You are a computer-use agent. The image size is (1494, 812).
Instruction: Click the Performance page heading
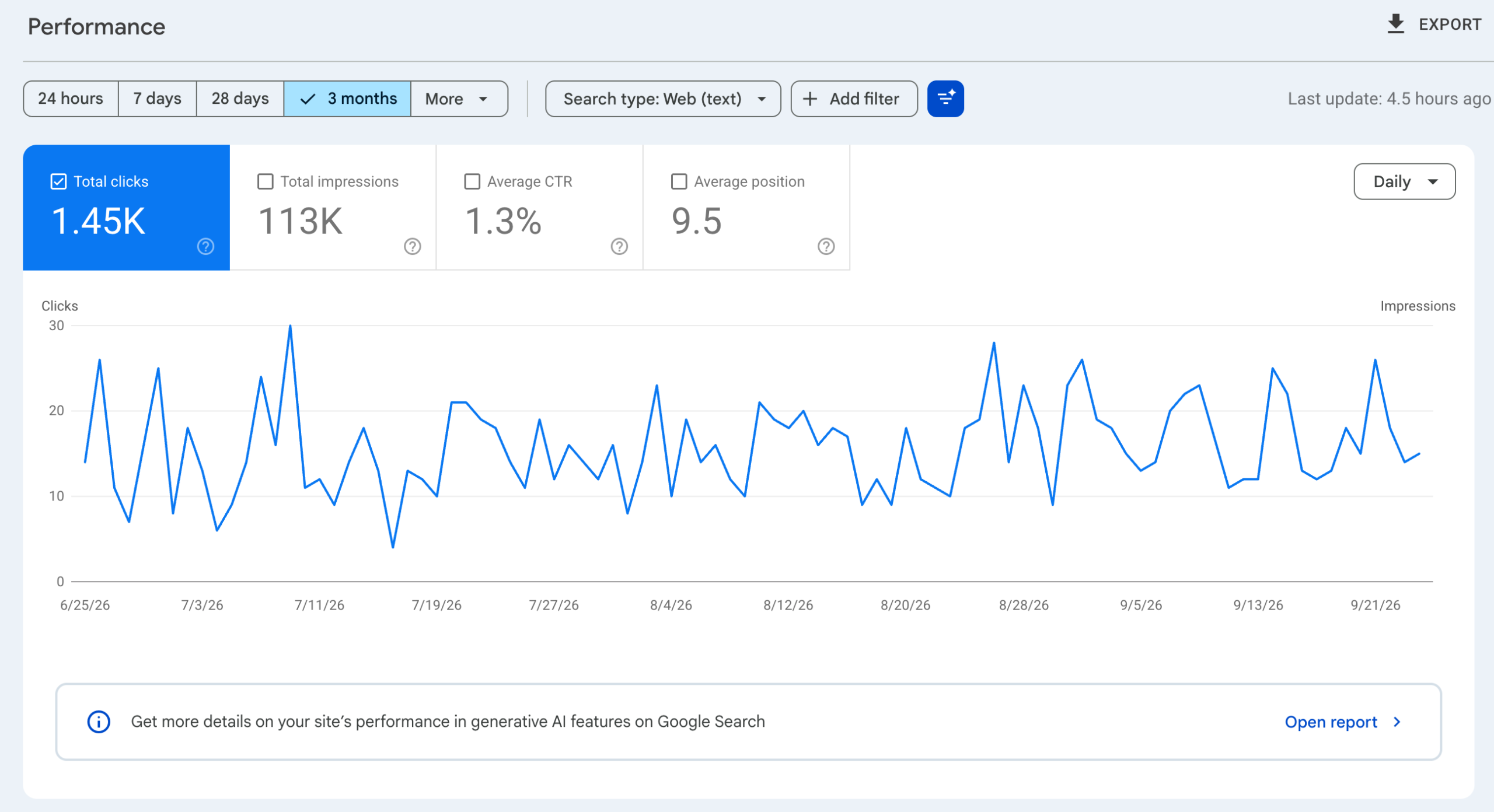(96, 27)
